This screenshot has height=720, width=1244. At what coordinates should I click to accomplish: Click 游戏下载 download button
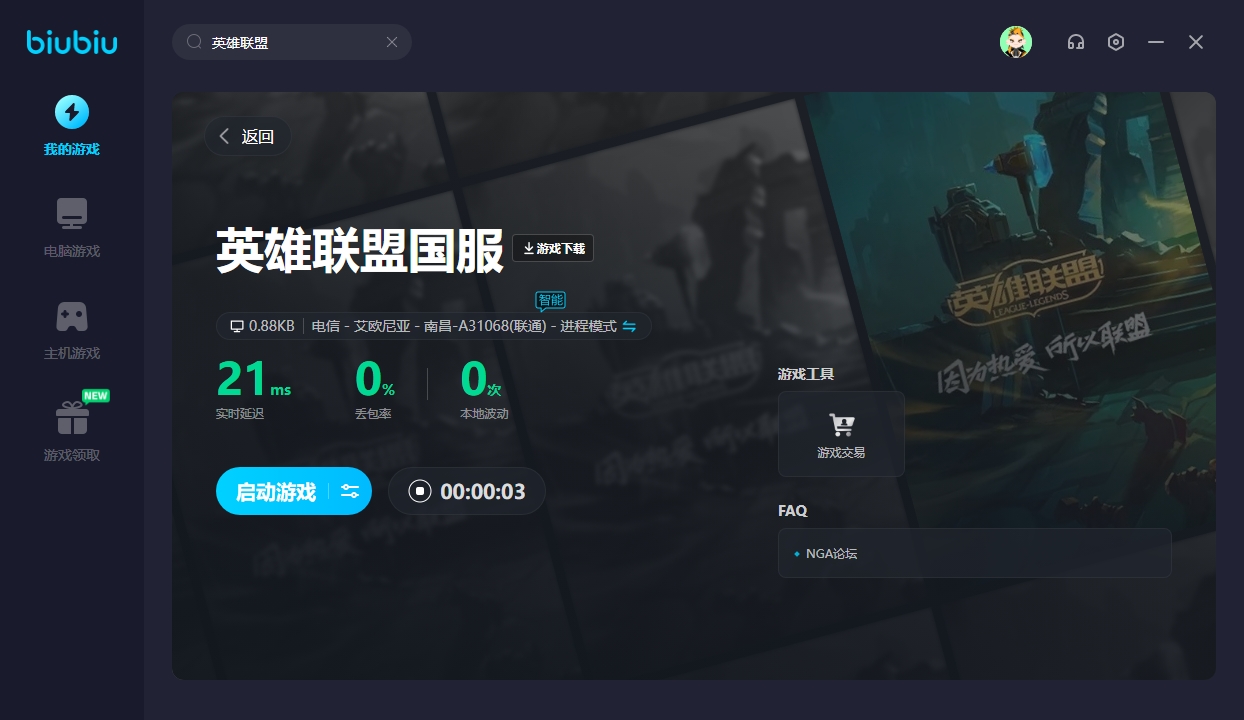[x=553, y=248]
